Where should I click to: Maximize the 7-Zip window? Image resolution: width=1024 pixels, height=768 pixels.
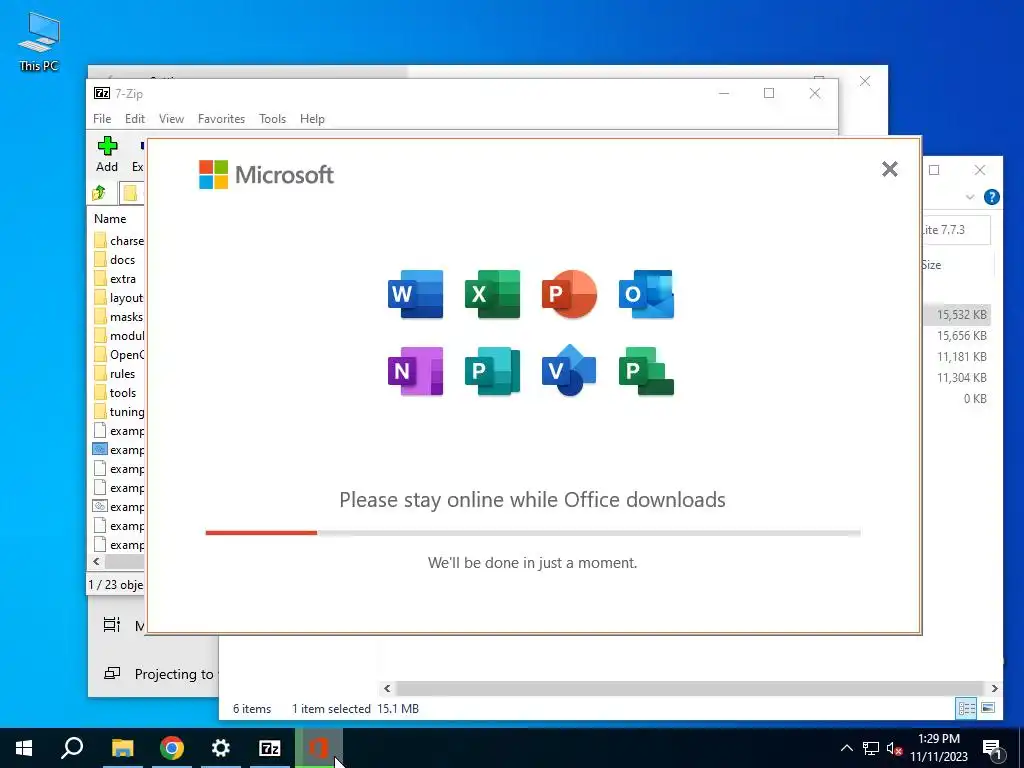(769, 93)
